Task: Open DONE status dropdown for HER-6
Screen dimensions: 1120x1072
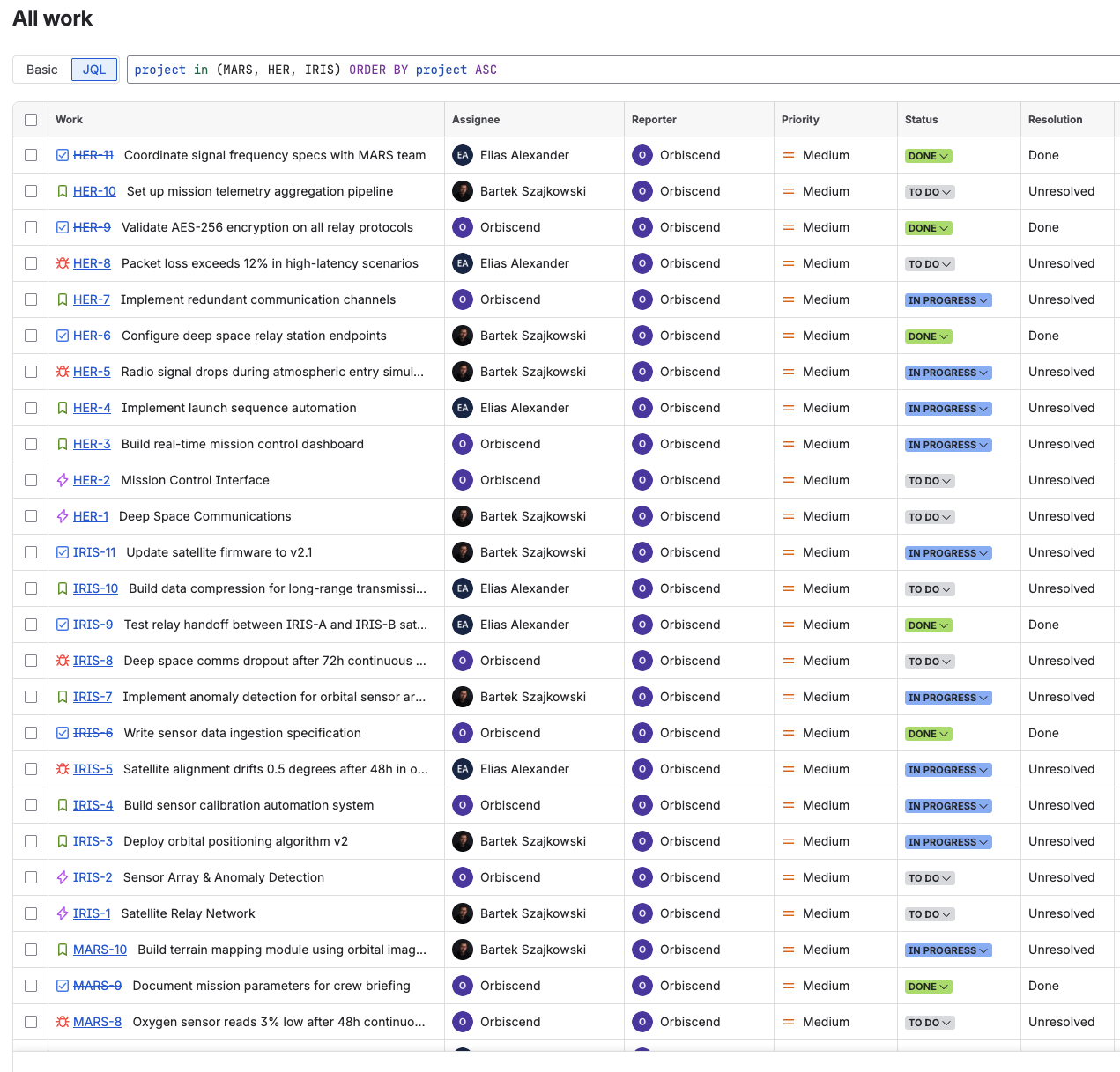Action: tap(929, 336)
